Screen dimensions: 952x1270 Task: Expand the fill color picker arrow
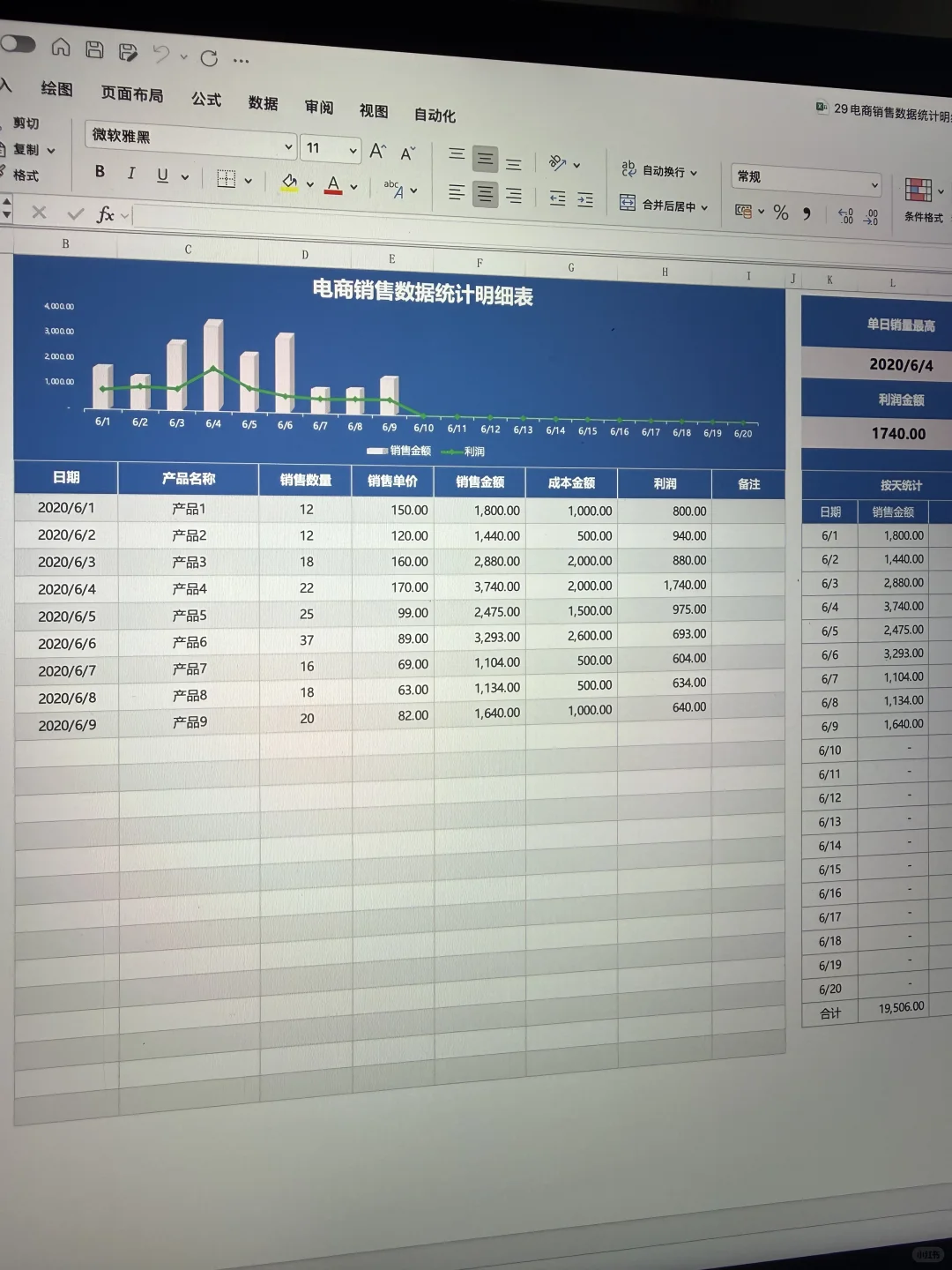pyautogui.click(x=310, y=184)
